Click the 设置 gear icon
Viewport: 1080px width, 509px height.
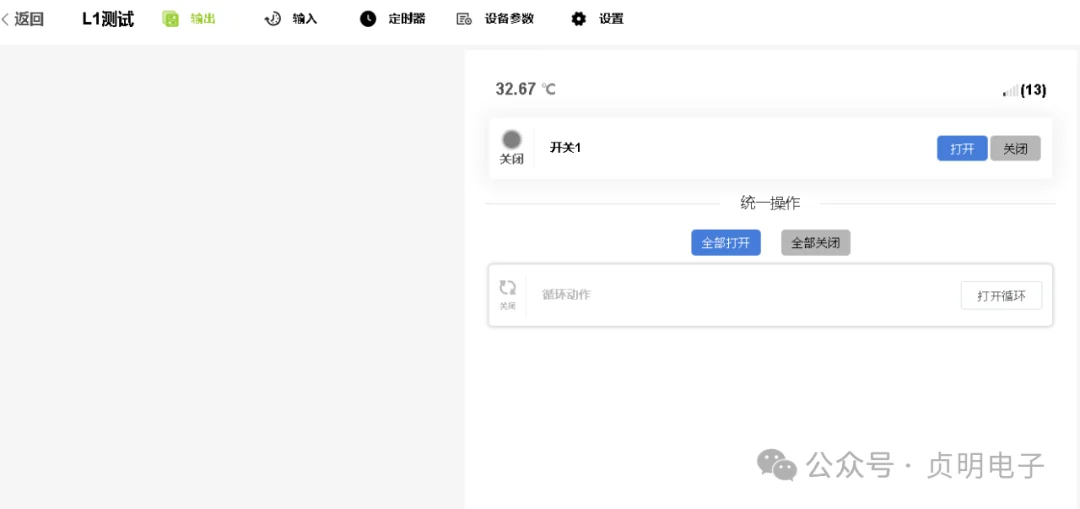(x=579, y=19)
